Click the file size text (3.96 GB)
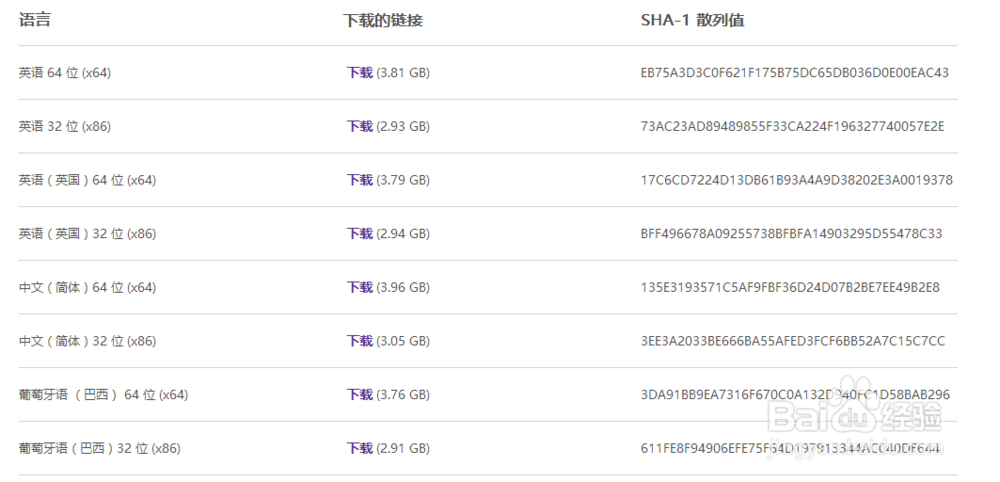Screen dimensions: 1000x482 [403, 287]
